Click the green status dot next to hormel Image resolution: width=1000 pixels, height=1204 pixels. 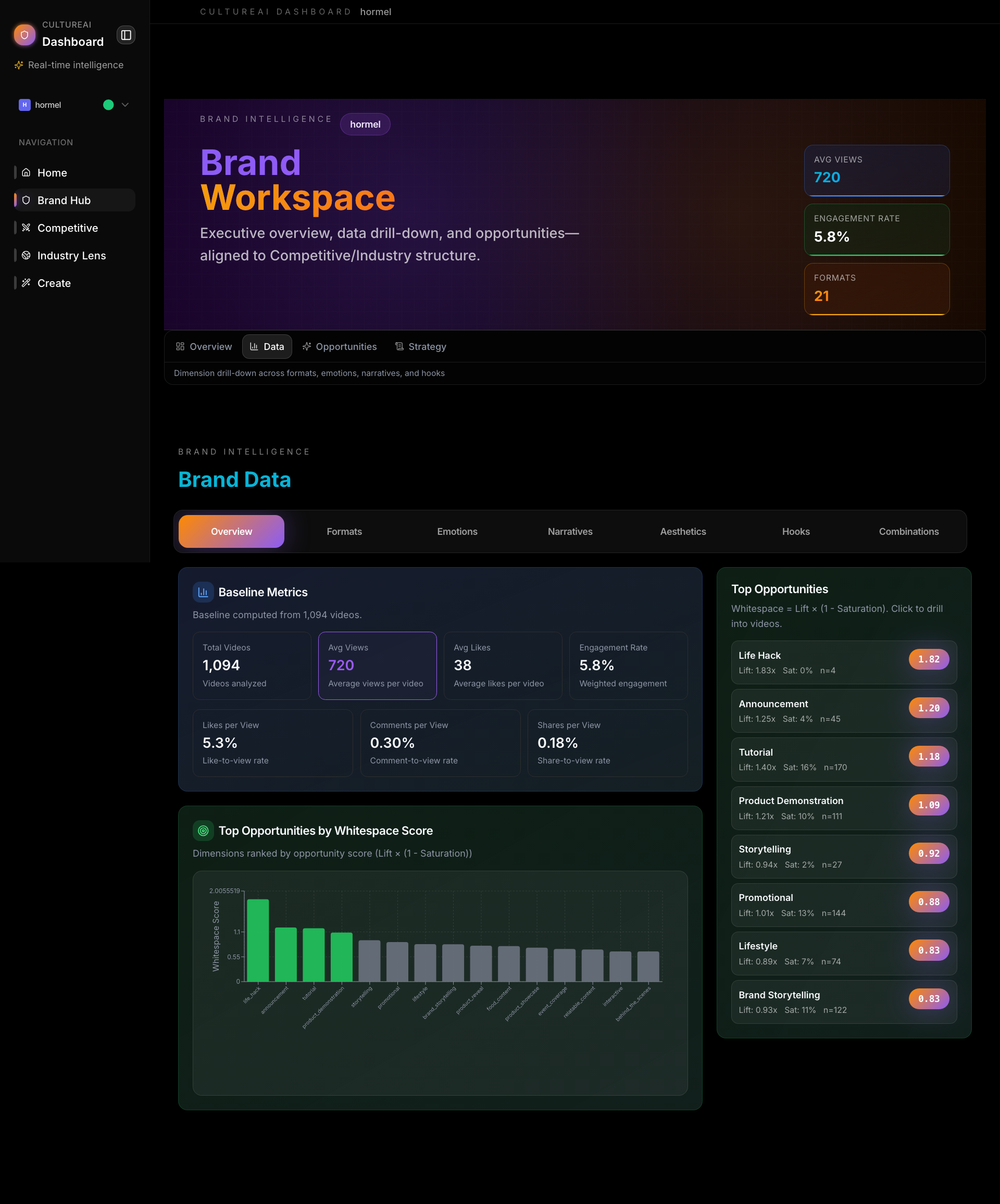pyautogui.click(x=108, y=104)
